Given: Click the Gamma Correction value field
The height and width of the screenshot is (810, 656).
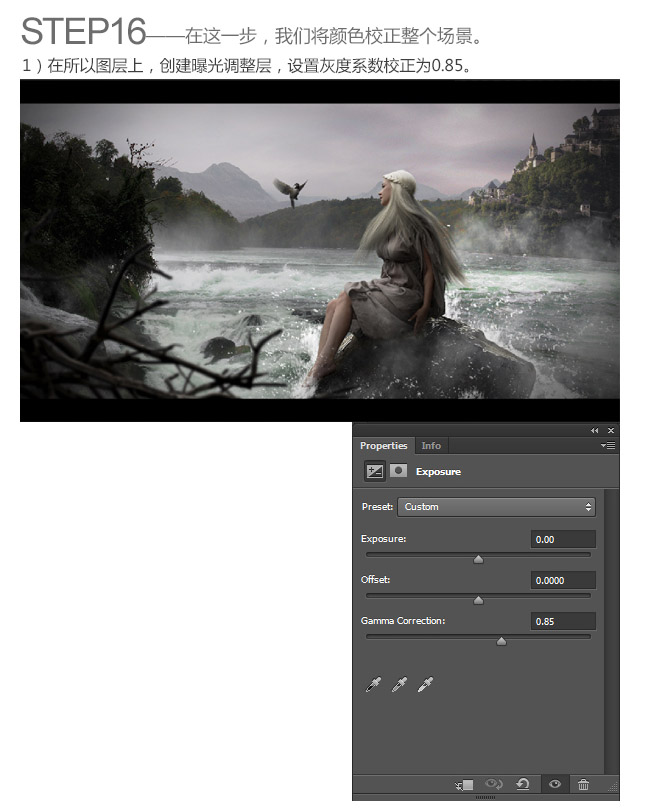Looking at the screenshot, I should (563, 621).
